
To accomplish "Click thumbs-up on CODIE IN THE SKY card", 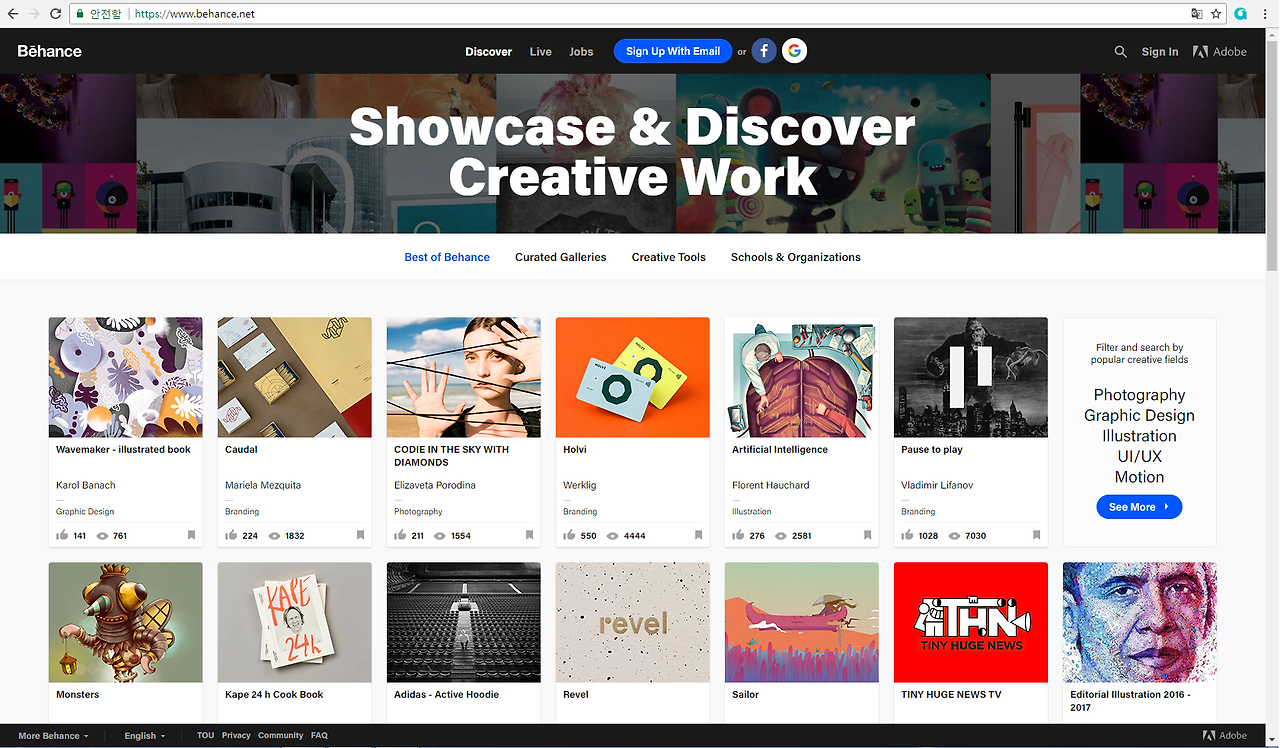I will 400,535.
